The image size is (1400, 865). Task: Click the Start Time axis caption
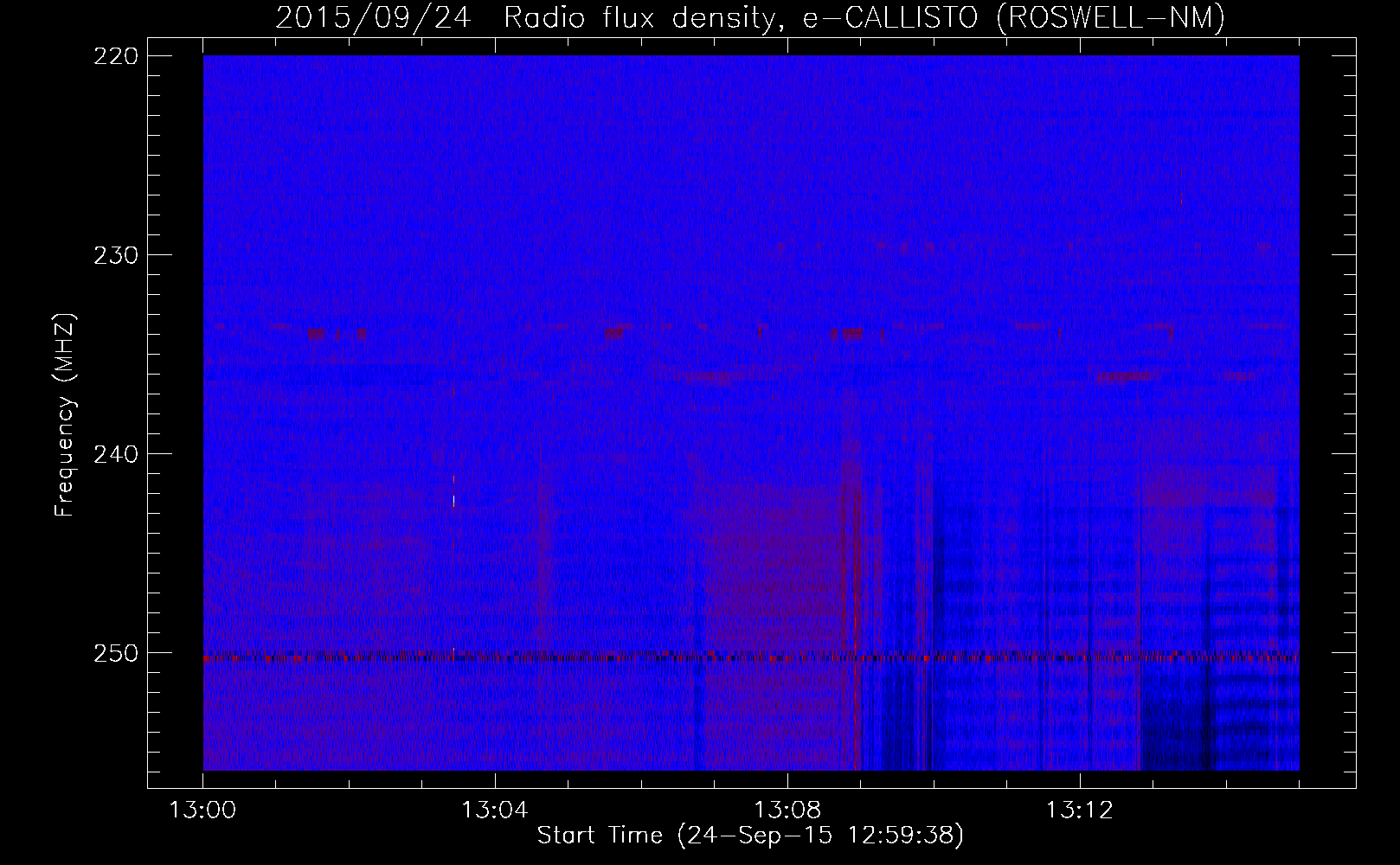[750, 836]
